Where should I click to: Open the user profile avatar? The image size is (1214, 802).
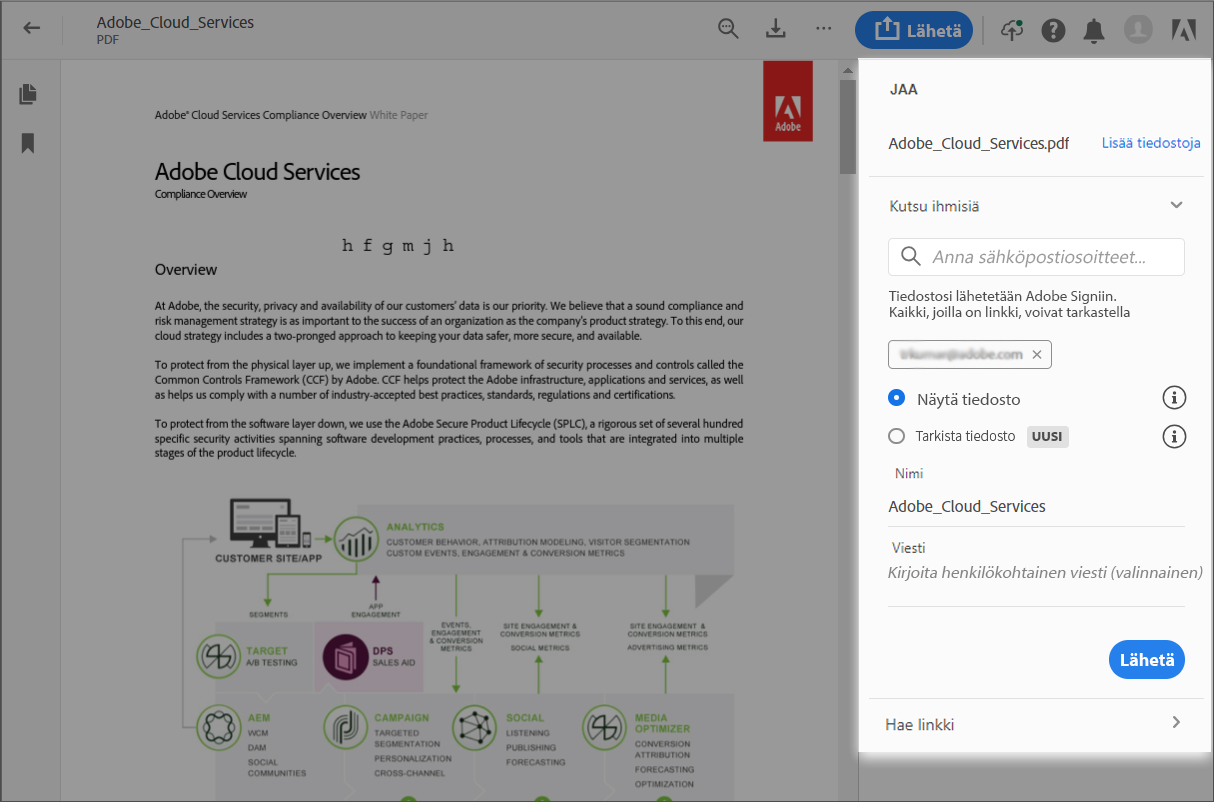1138,30
